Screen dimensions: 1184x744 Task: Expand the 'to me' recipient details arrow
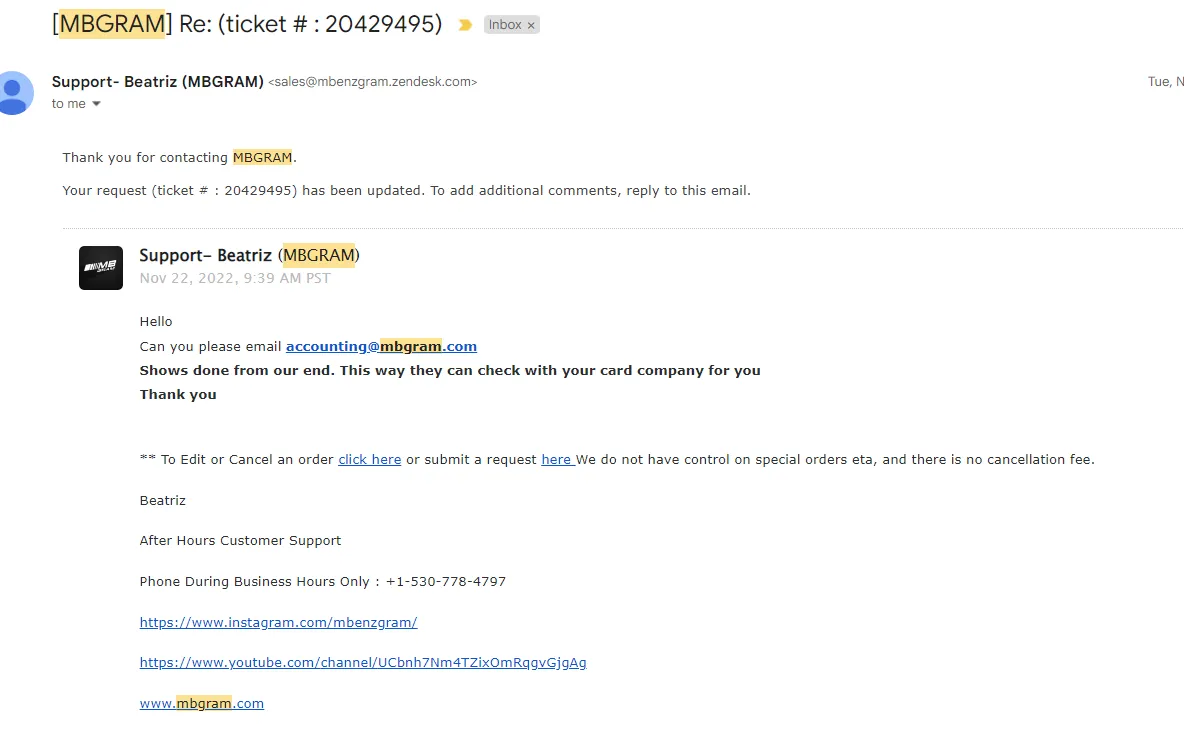[96, 103]
